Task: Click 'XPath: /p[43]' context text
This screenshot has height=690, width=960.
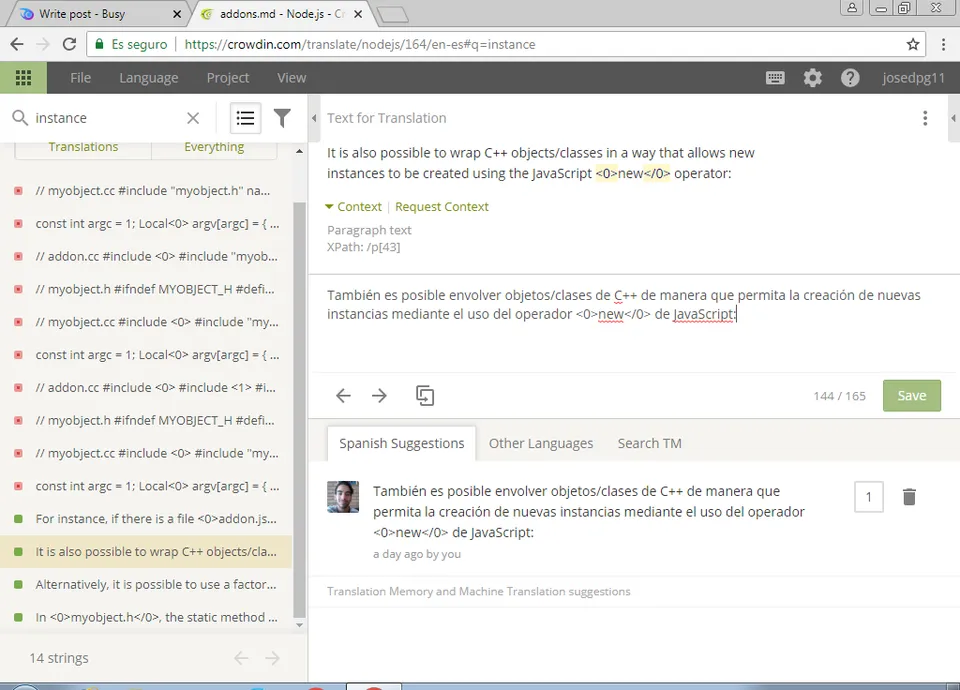Action: tap(364, 247)
